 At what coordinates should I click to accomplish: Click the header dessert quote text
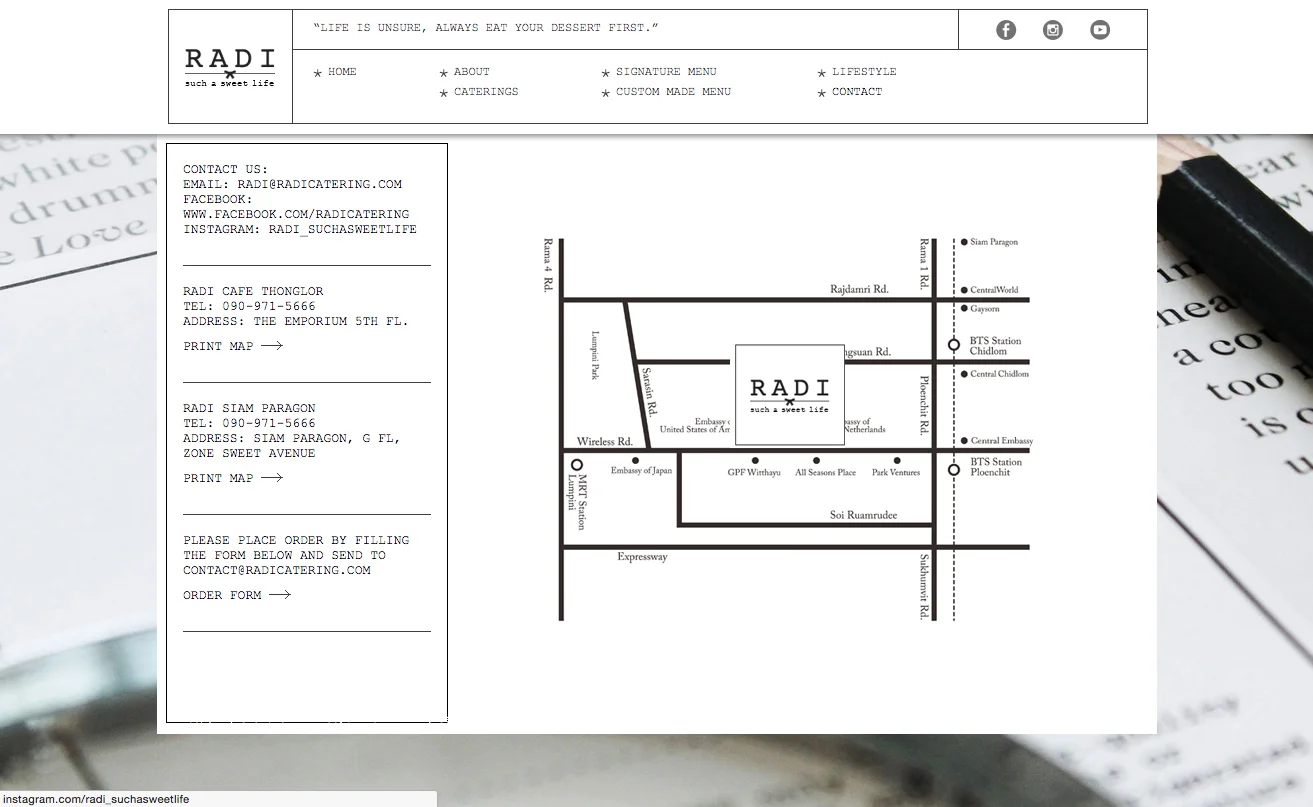coord(486,28)
